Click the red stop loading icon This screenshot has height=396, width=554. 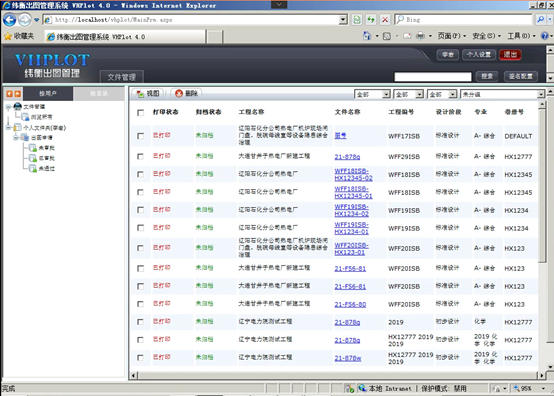point(385,20)
